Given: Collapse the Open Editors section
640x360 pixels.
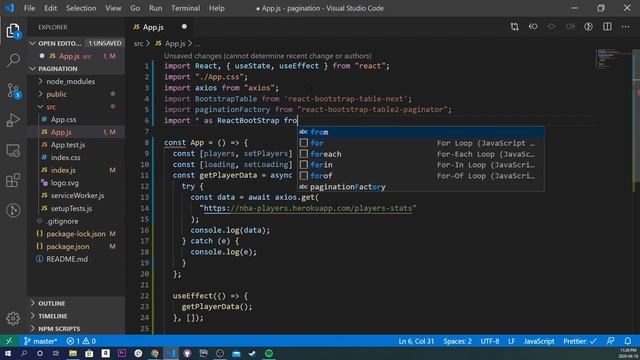Looking at the screenshot, I should [x=76, y=43].
